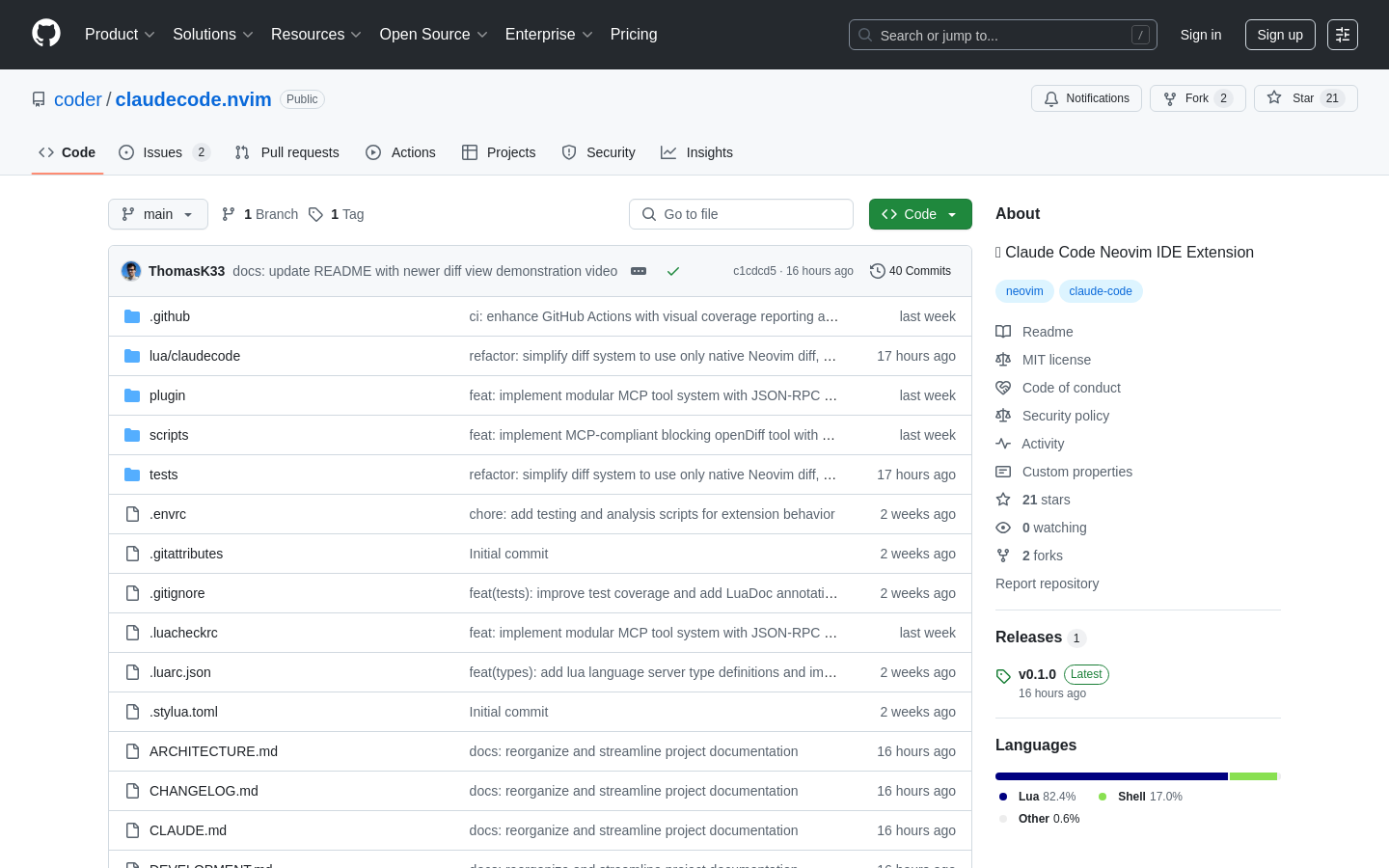Viewport: 1389px width, 868px height.
Task: Switch to the Pull requests tab
Action: [287, 152]
